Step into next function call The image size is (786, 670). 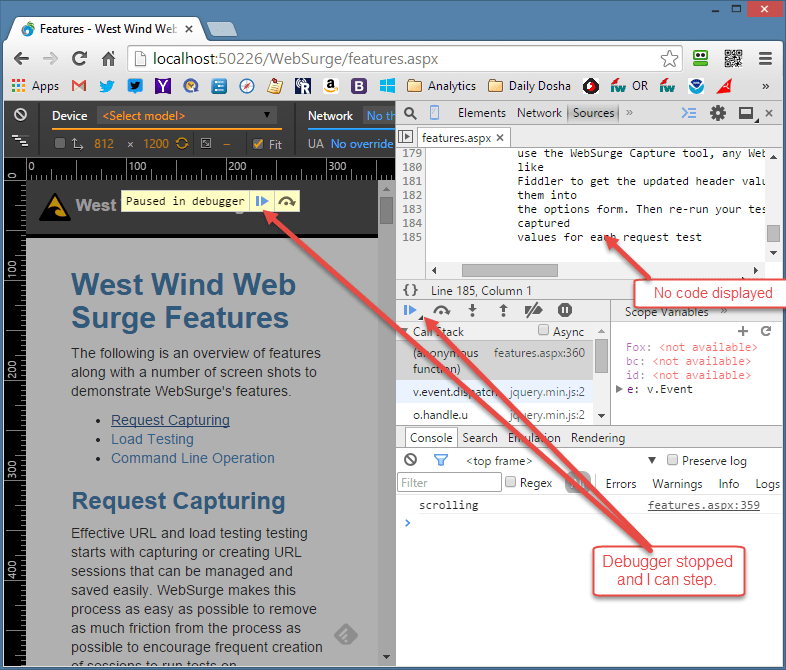472,310
